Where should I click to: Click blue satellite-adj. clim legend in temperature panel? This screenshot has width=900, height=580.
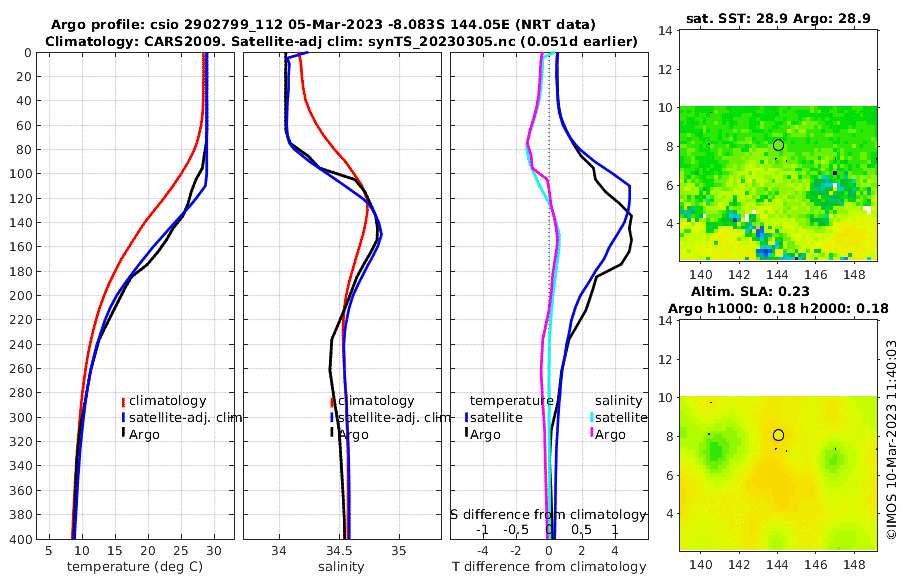[182, 417]
